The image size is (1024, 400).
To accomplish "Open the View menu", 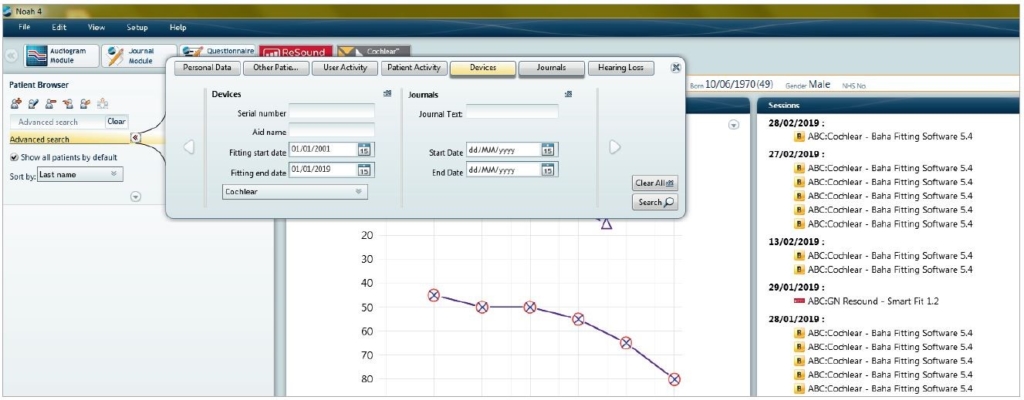I will [x=97, y=27].
